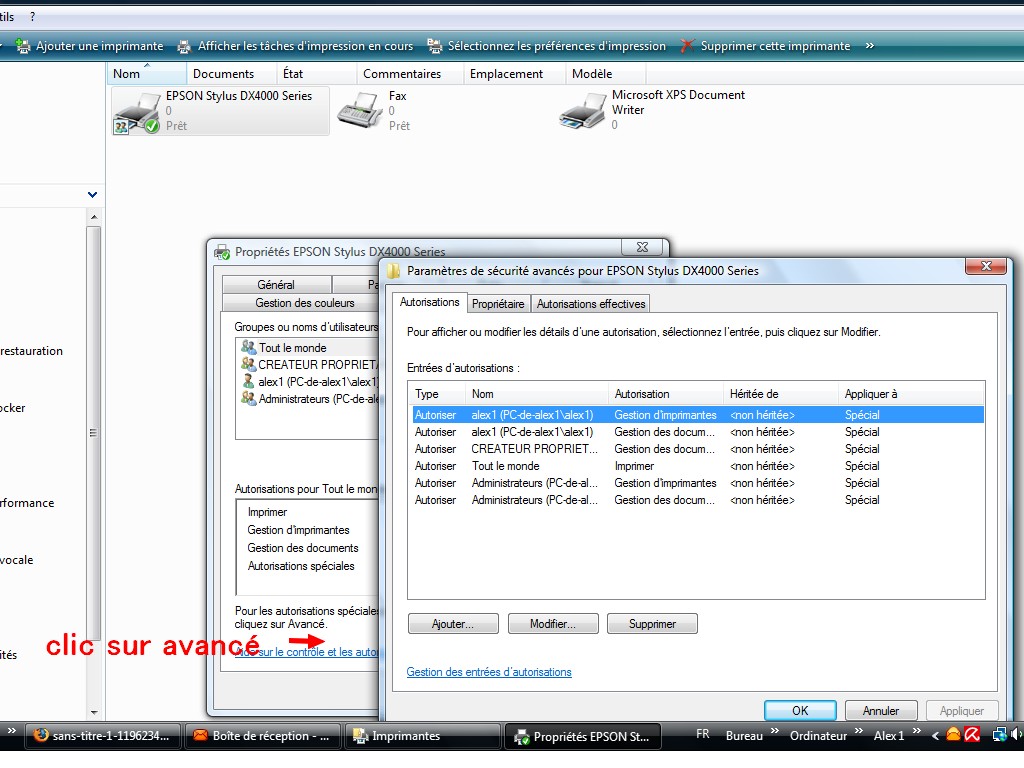Click the Nom column header in permissions table

coord(536,394)
